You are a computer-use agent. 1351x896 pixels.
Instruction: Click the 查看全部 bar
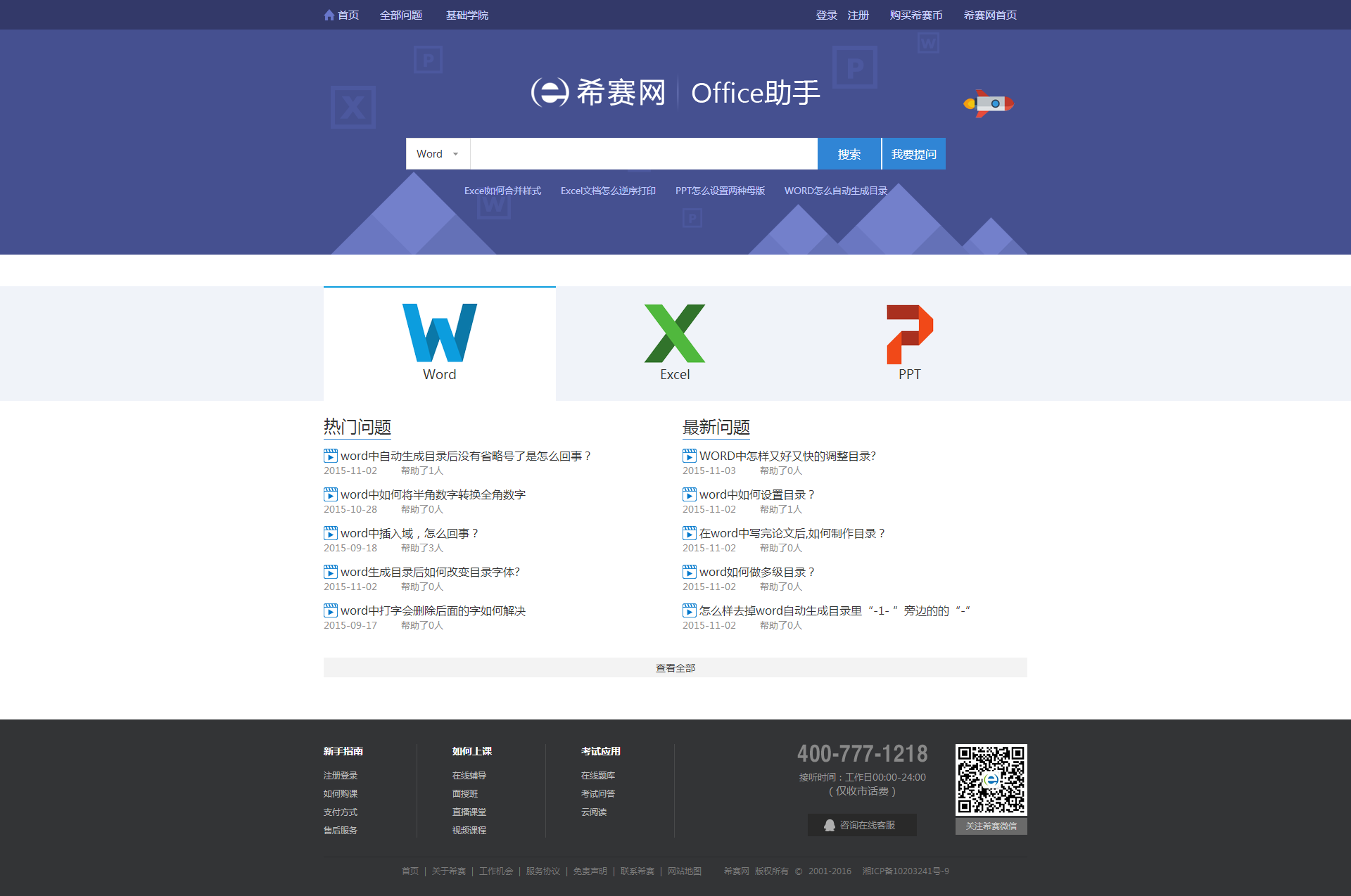[675, 667]
